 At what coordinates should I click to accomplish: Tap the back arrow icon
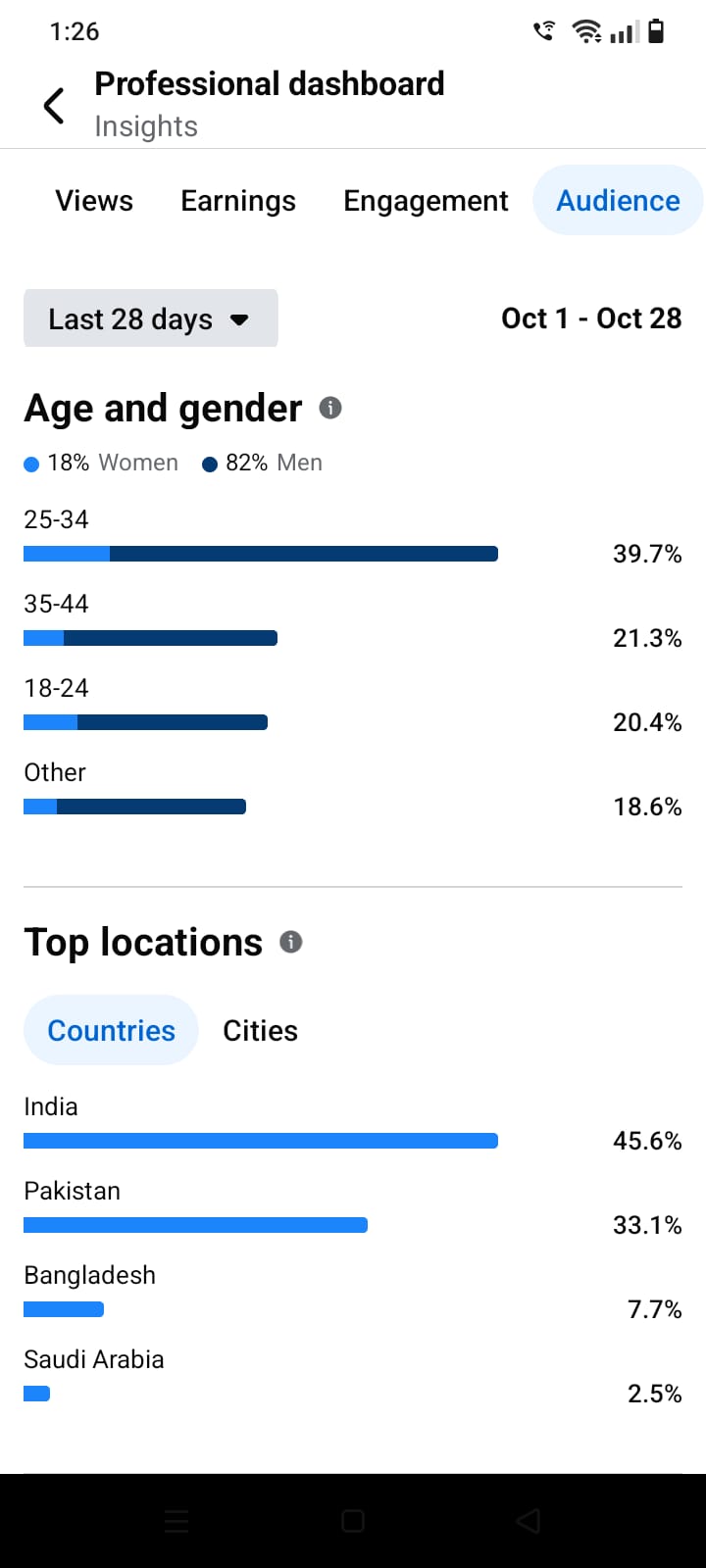pyautogui.click(x=54, y=105)
